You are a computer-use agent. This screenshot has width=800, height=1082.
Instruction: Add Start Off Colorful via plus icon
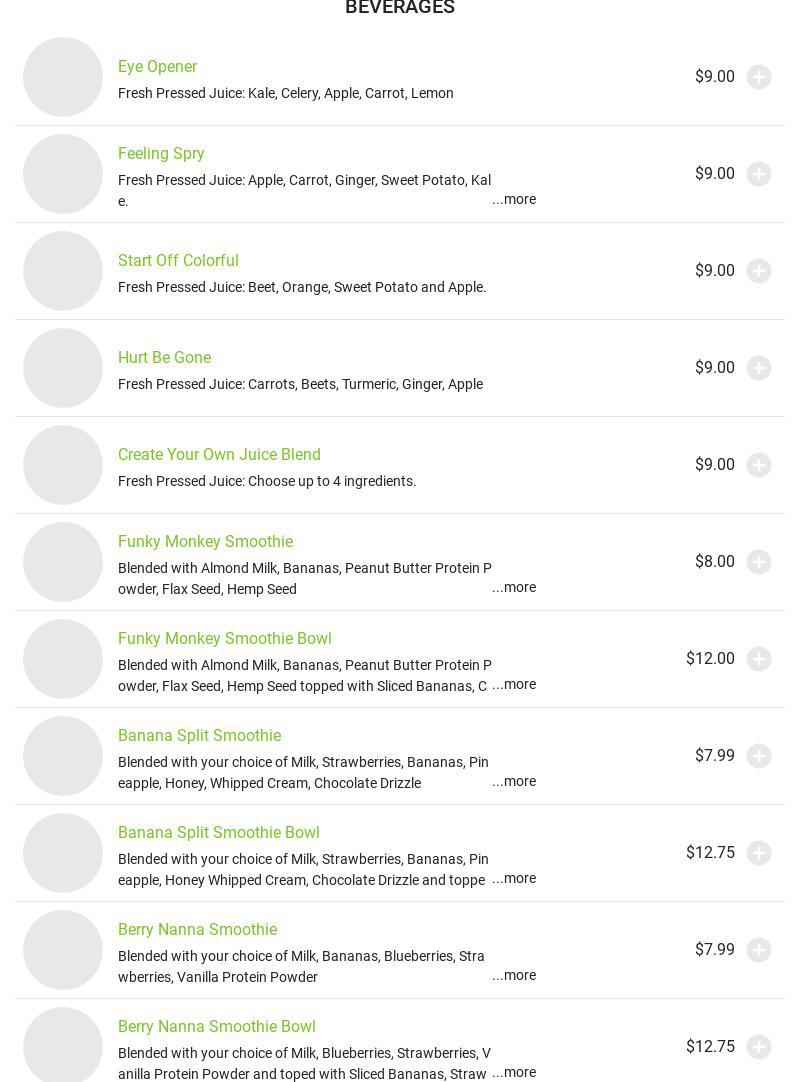759,271
